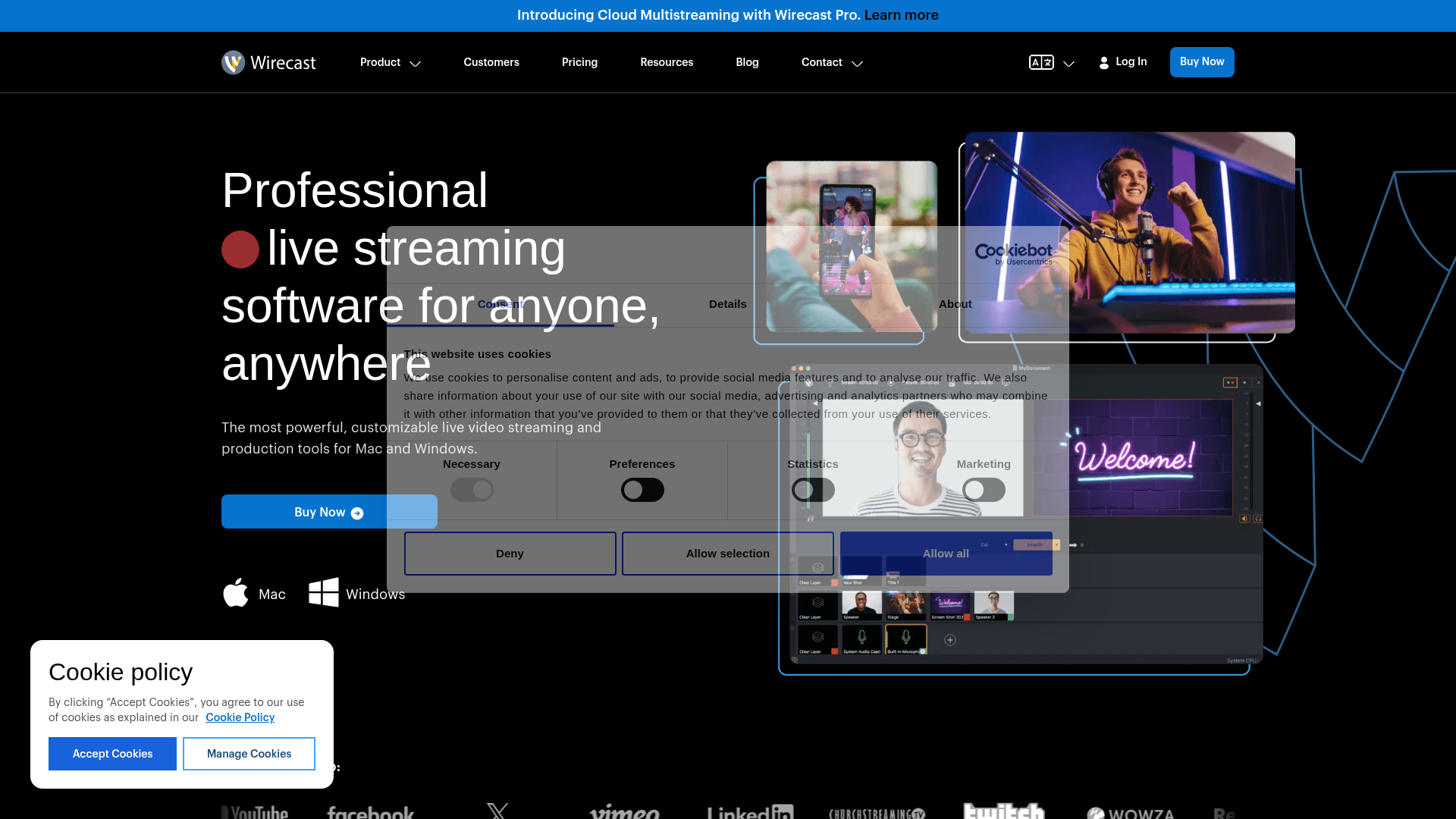Open the language selector icon in the navbar

click(1042, 62)
